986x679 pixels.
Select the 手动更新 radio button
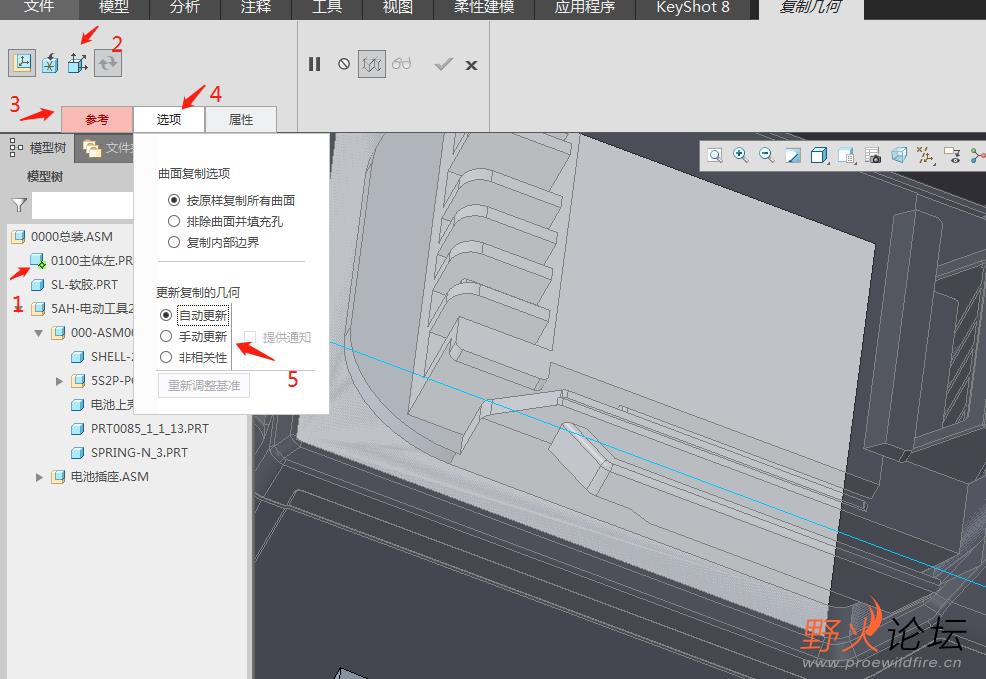click(167, 337)
